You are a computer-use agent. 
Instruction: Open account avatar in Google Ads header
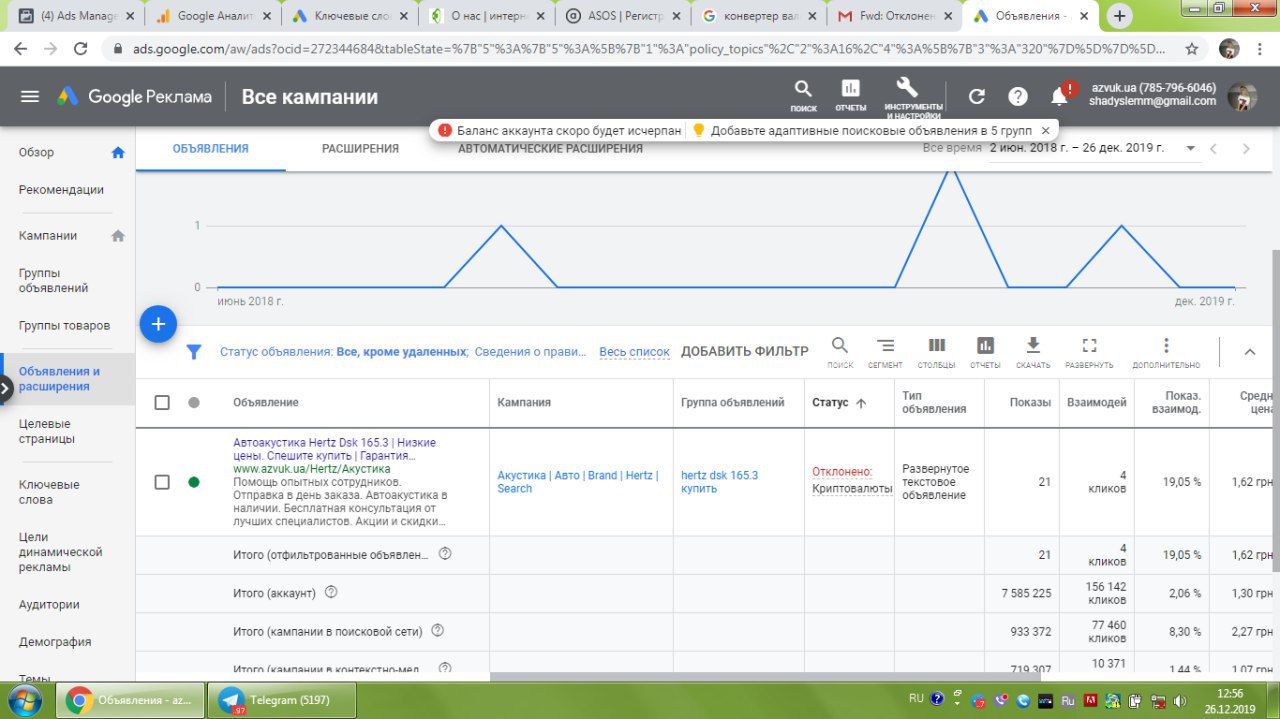[x=1242, y=97]
